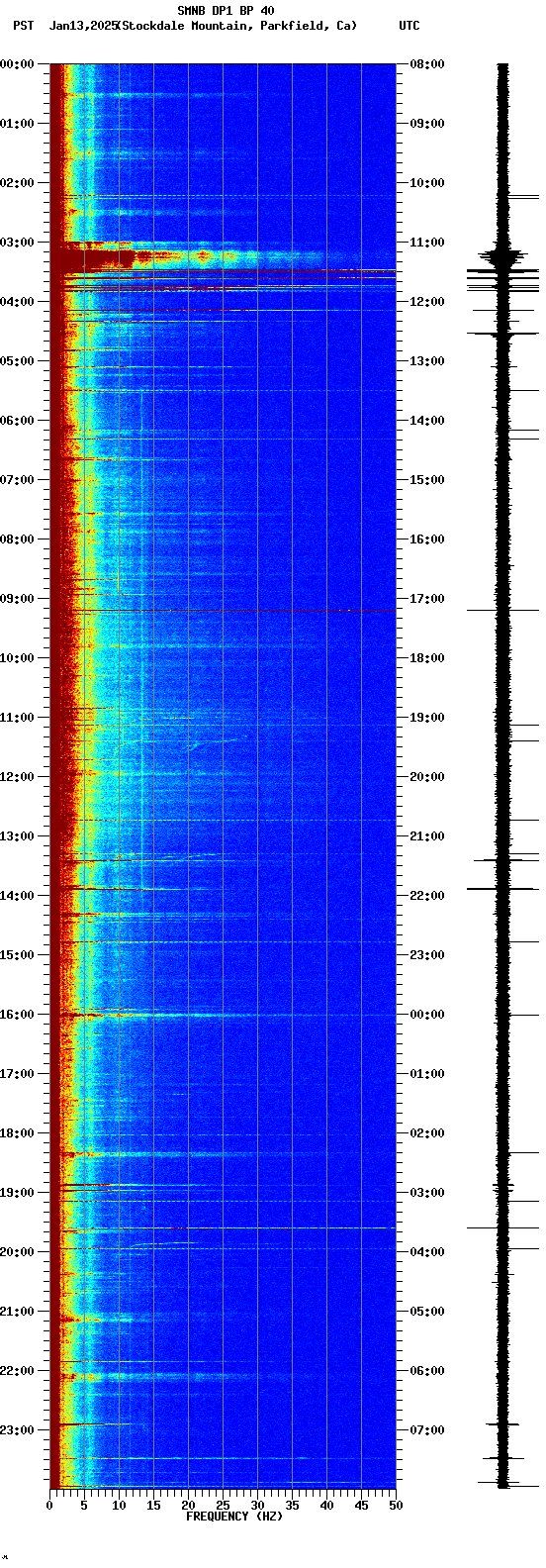Viewport: 546px width, 1568px height.
Task: Click the frequency axis "20" tick label
Action: [x=188, y=1506]
